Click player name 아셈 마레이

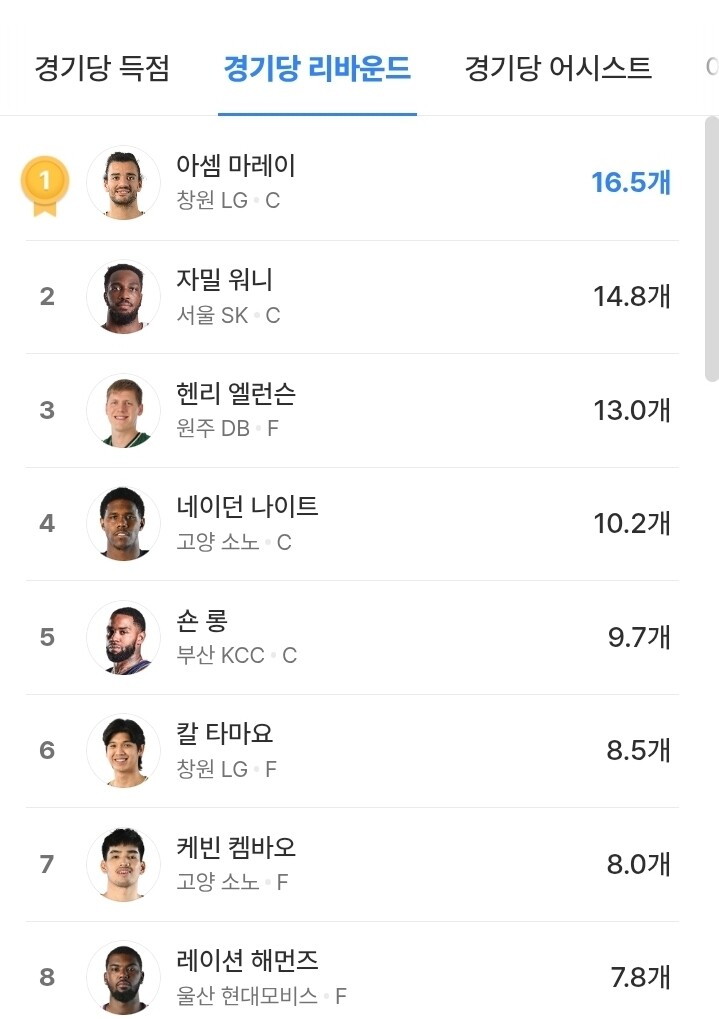click(x=235, y=166)
